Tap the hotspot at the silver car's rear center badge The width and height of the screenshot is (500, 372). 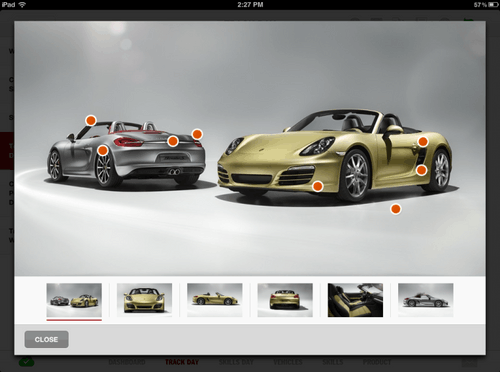(x=173, y=141)
